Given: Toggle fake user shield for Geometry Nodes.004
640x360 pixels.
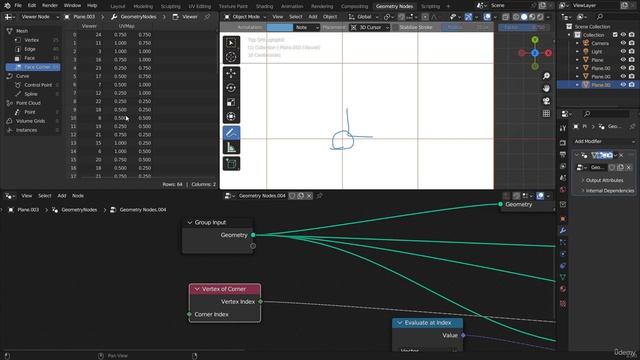Looking at the screenshot, I should pos(292,196).
